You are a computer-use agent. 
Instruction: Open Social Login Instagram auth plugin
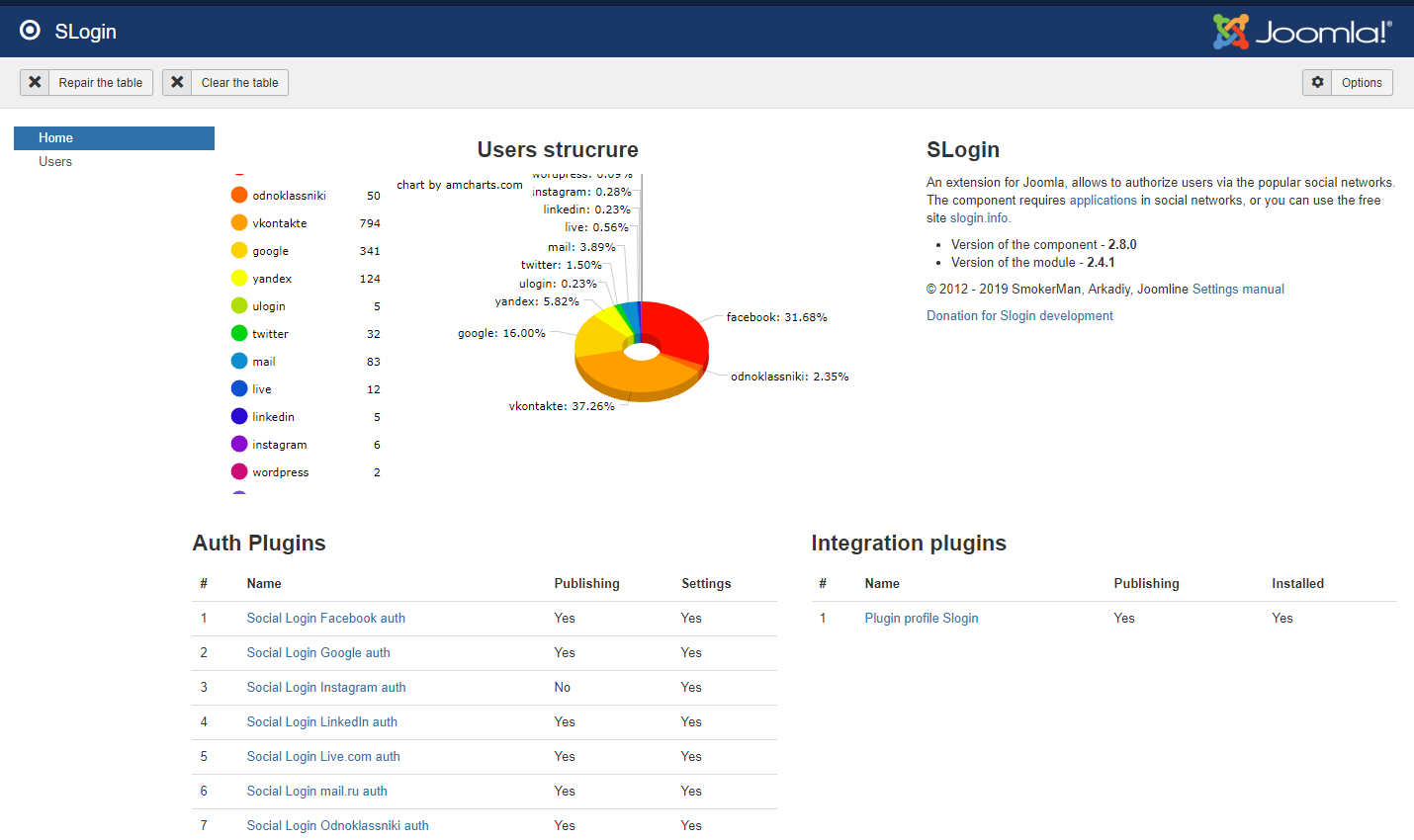pyautogui.click(x=325, y=687)
